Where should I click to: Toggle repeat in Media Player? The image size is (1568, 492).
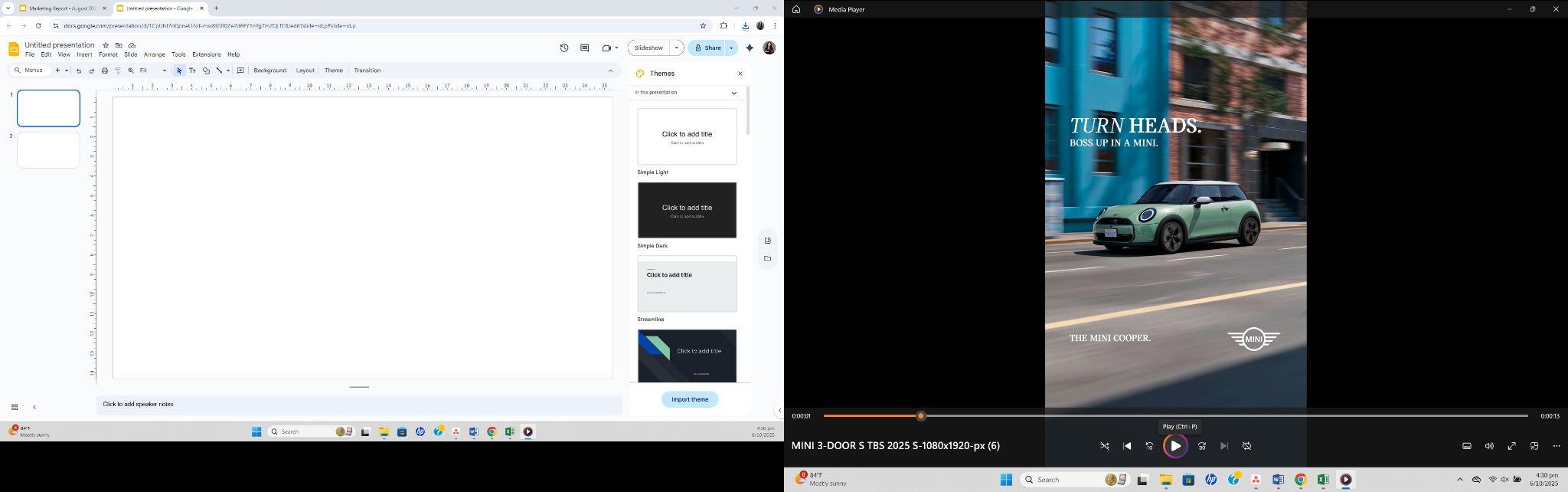1246,446
